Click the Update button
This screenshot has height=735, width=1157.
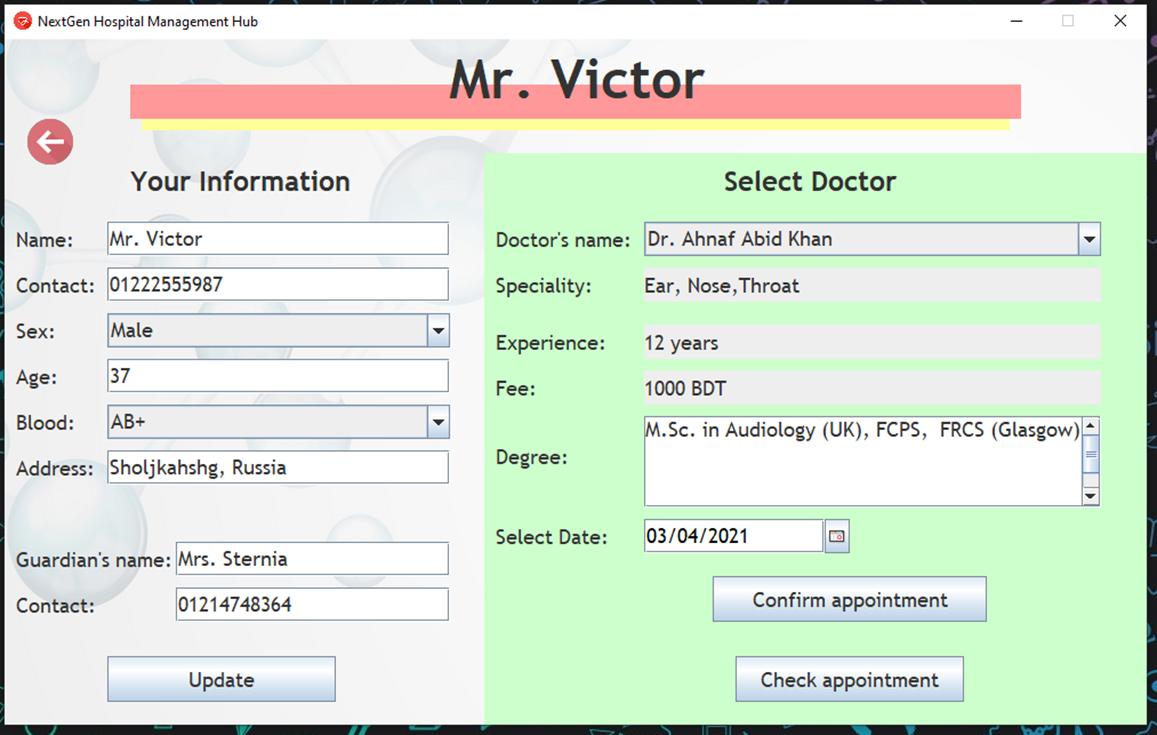pyautogui.click(x=220, y=678)
